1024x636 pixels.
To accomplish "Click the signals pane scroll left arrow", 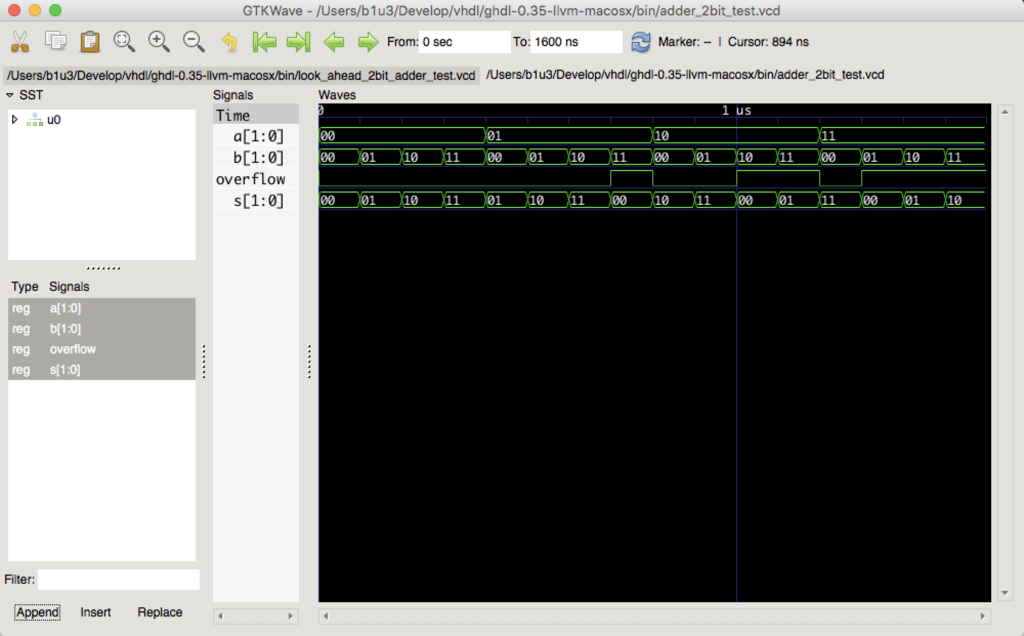I will pyautogui.click(x=220, y=616).
